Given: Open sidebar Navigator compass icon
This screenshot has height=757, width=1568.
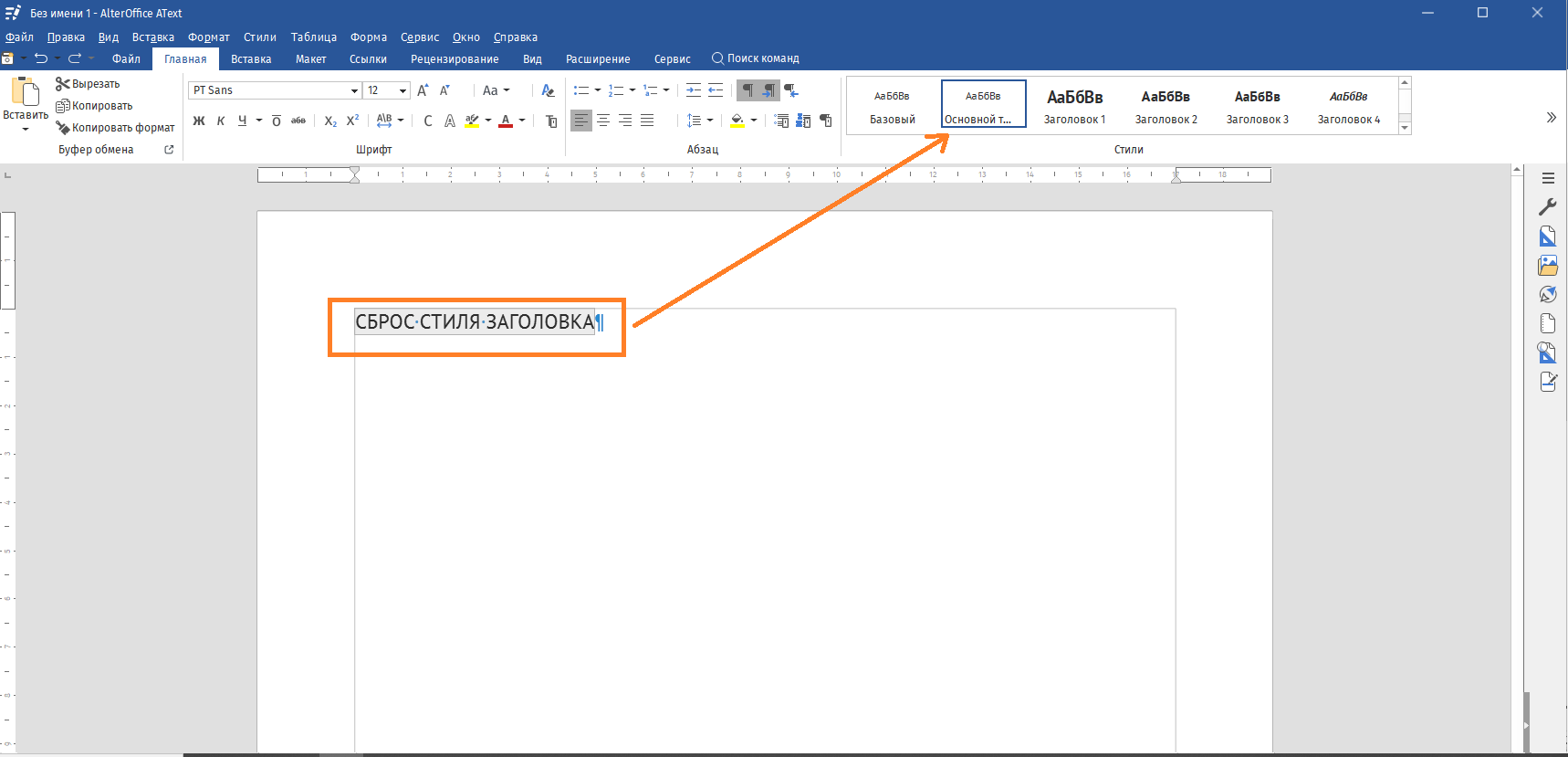Looking at the screenshot, I should tap(1548, 294).
